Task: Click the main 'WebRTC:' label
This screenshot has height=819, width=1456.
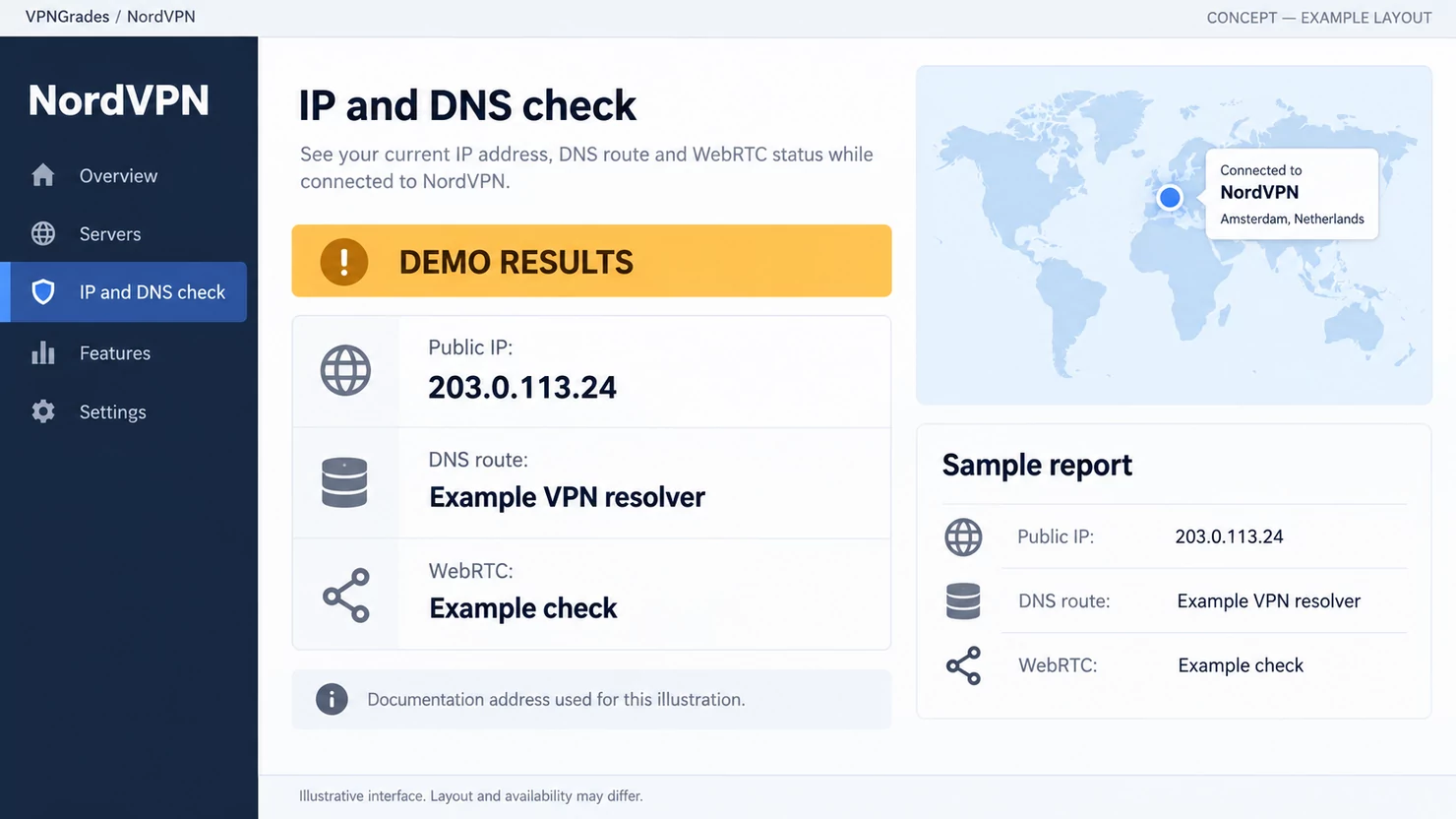Action: pyautogui.click(x=471, y=571)
